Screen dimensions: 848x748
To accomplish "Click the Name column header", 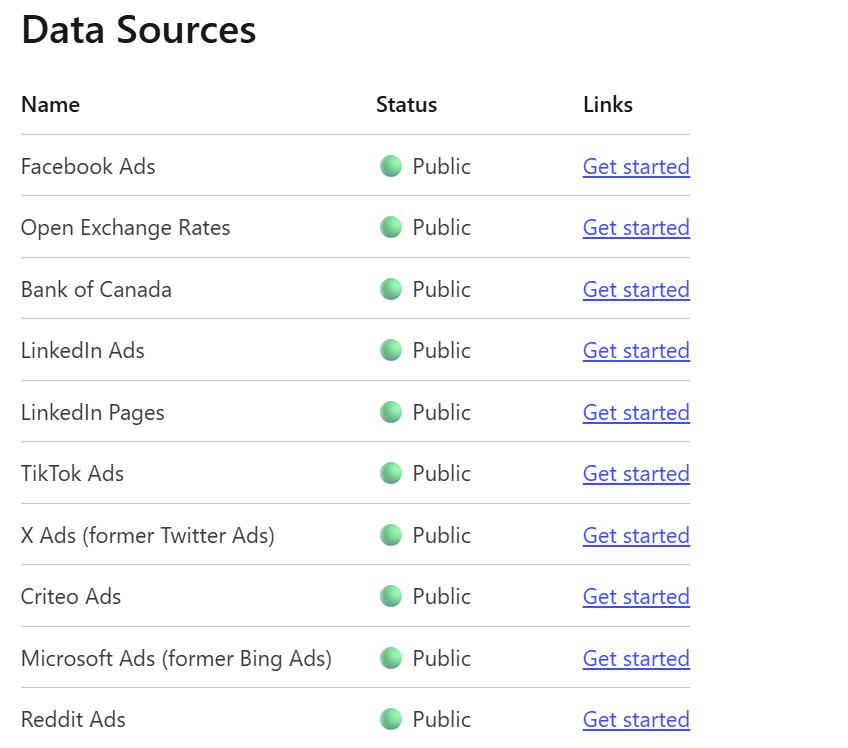I will pyautogui.click(x=50, y=104).
